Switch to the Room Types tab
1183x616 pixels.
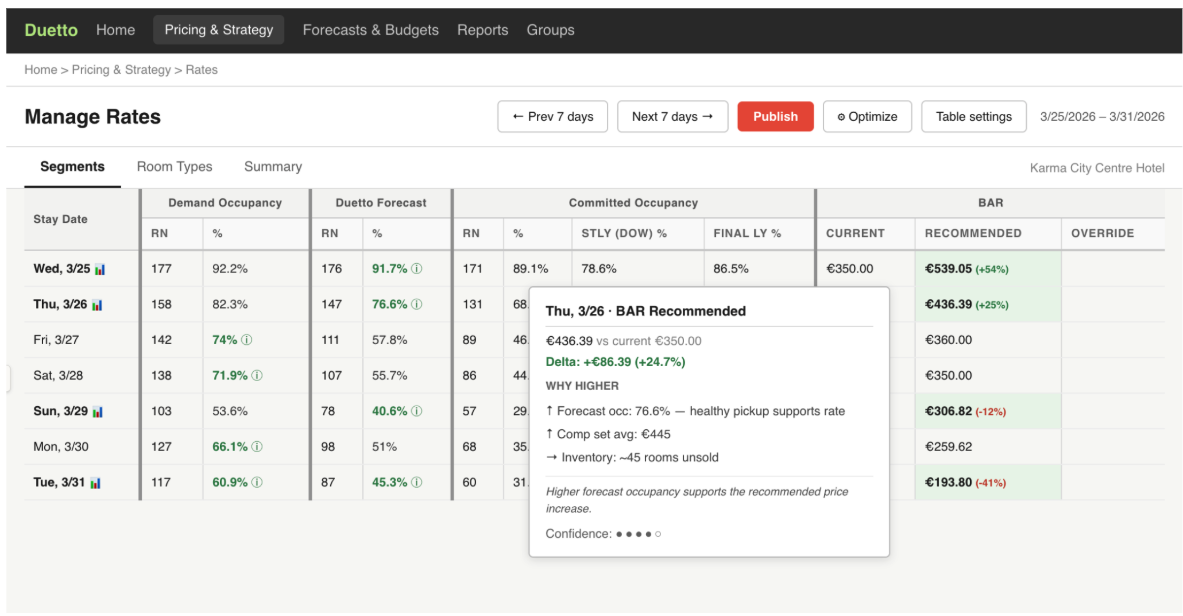(x=174, y=167)
